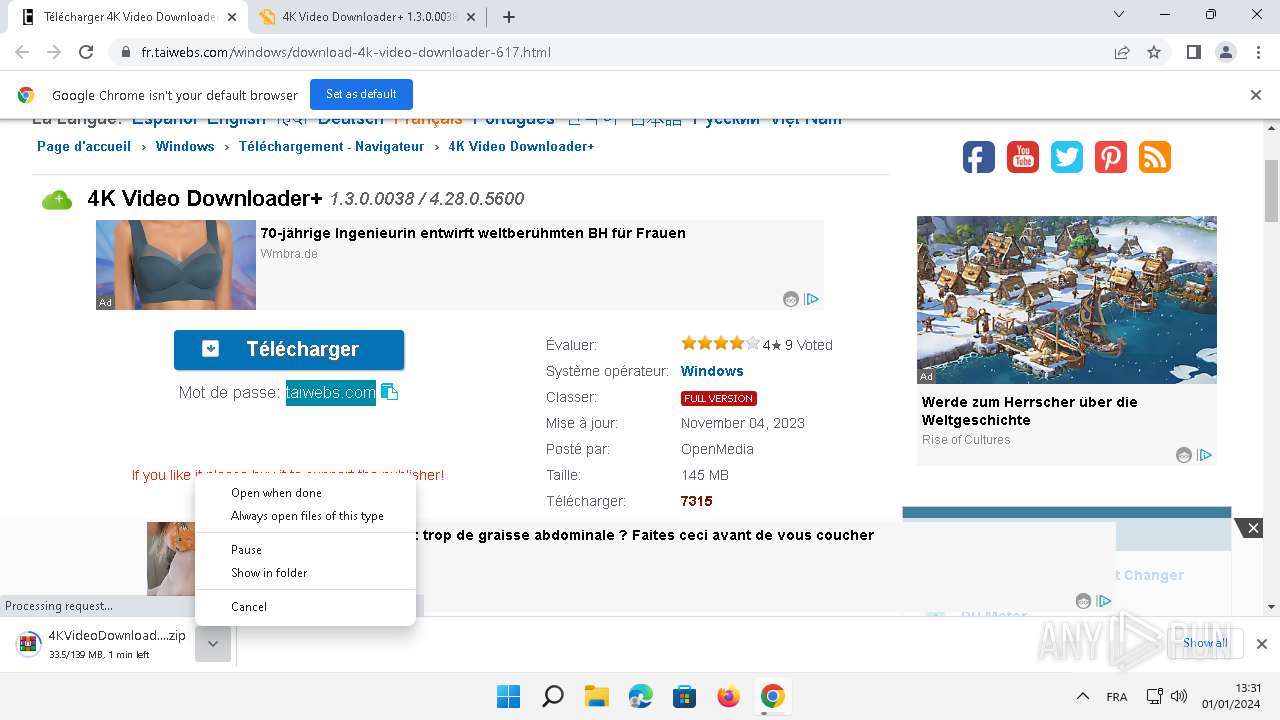This screenshot has width=1280, height=720.
Task: Open the 'Werde zum Herrscher' ad headline
Action: pos(1030,411)
